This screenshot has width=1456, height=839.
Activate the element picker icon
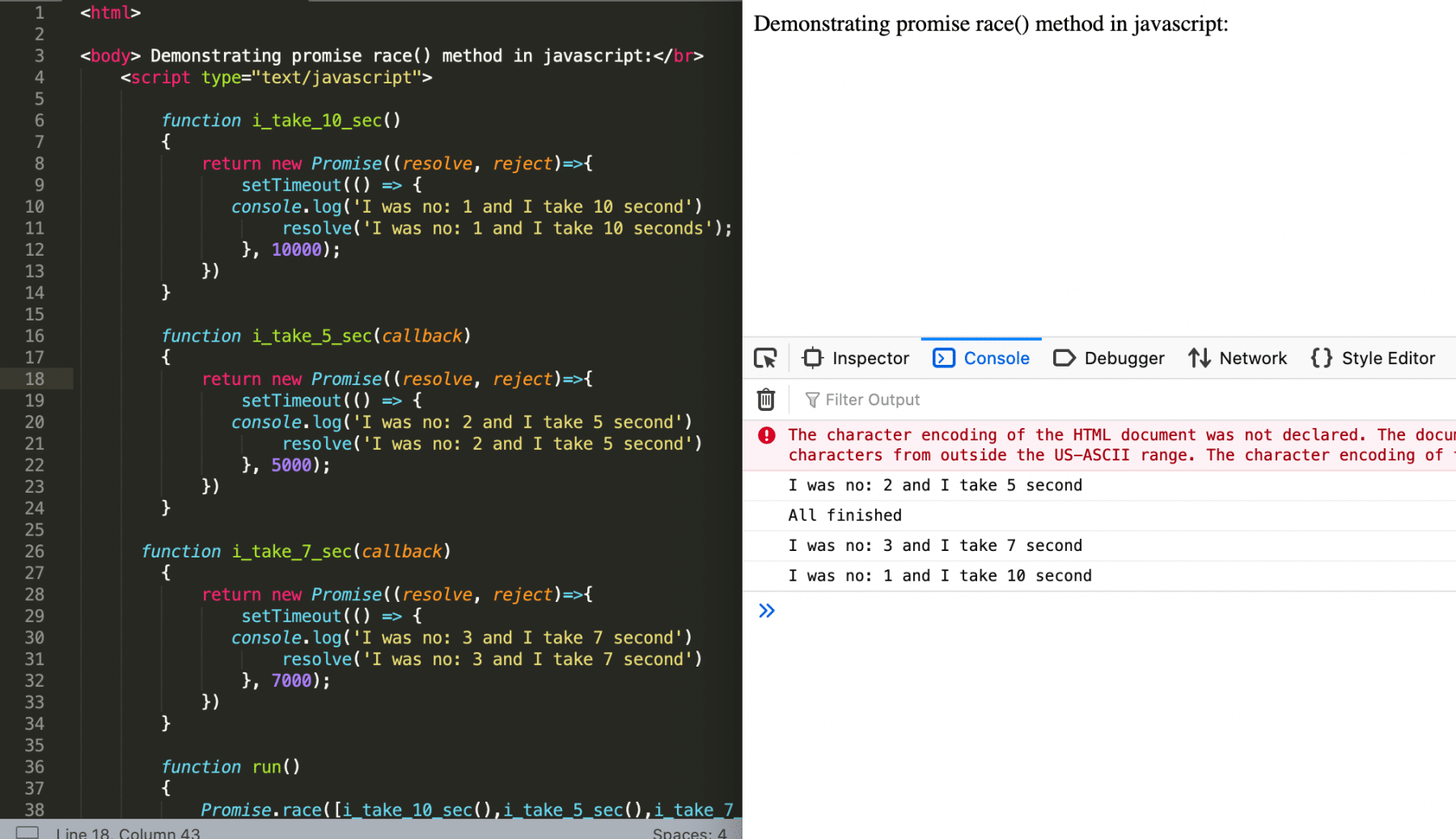point(765,358)
